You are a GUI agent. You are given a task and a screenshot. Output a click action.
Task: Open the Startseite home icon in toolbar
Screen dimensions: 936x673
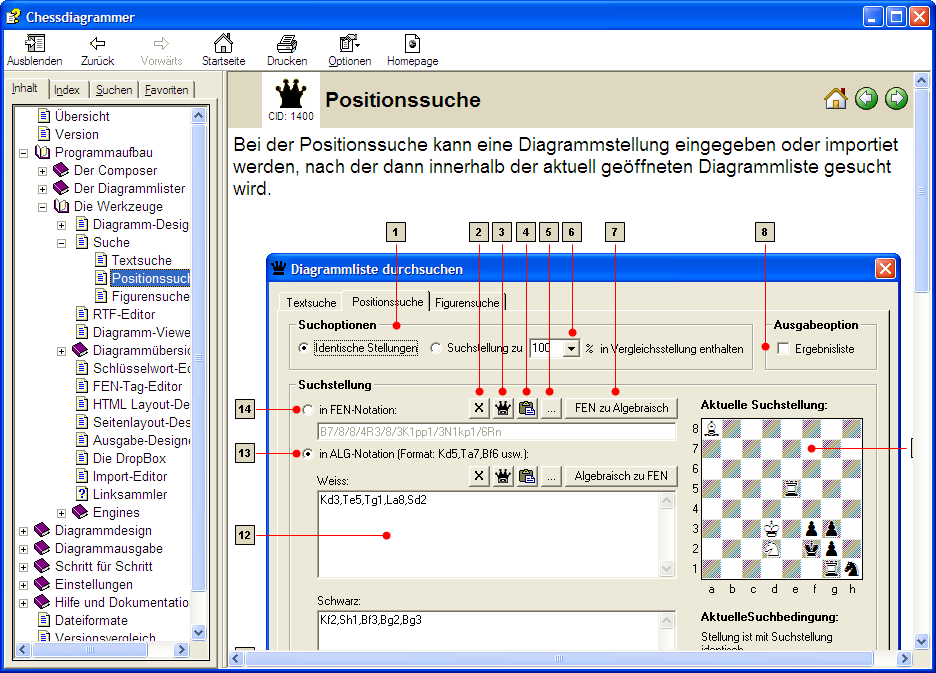223,44
